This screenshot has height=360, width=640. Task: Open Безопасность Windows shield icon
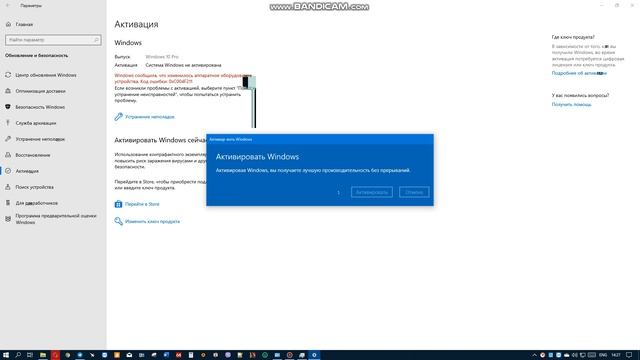click(8, 107)
